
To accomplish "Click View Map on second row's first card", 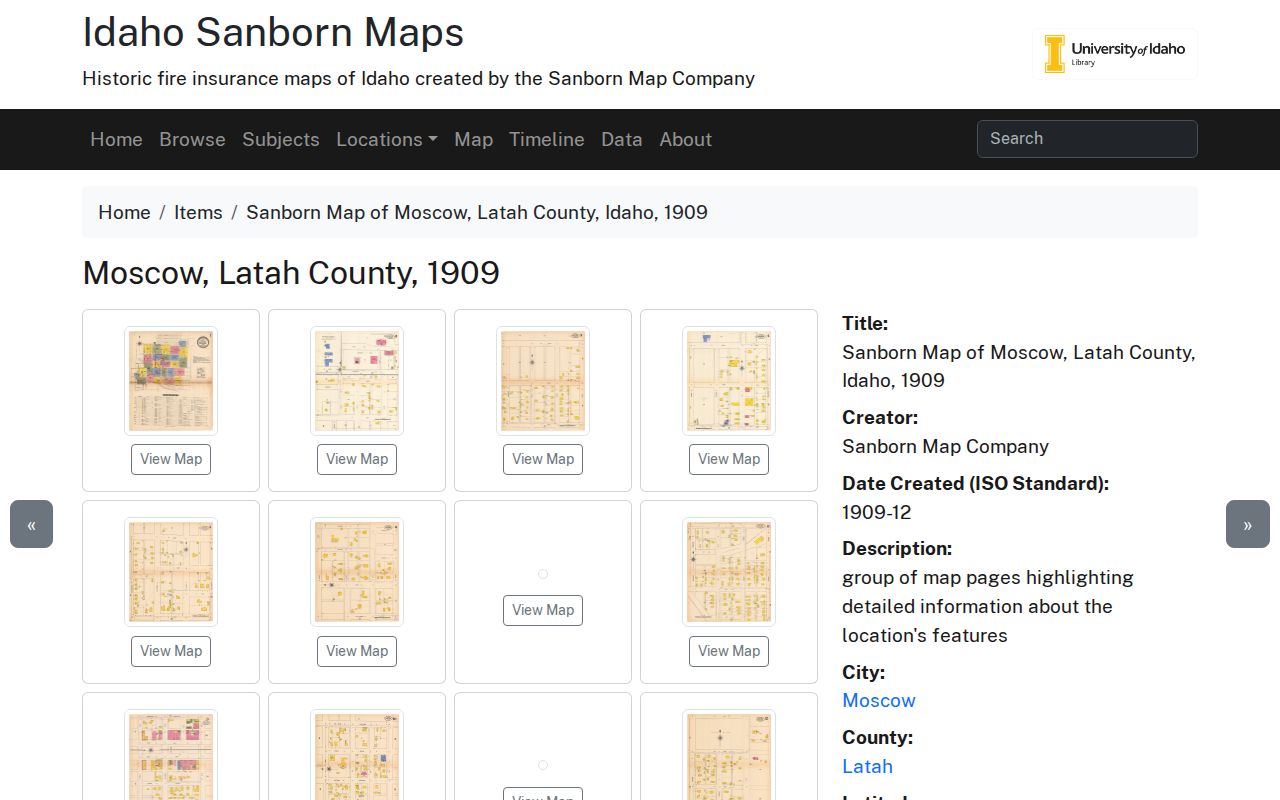I will 171,651.
